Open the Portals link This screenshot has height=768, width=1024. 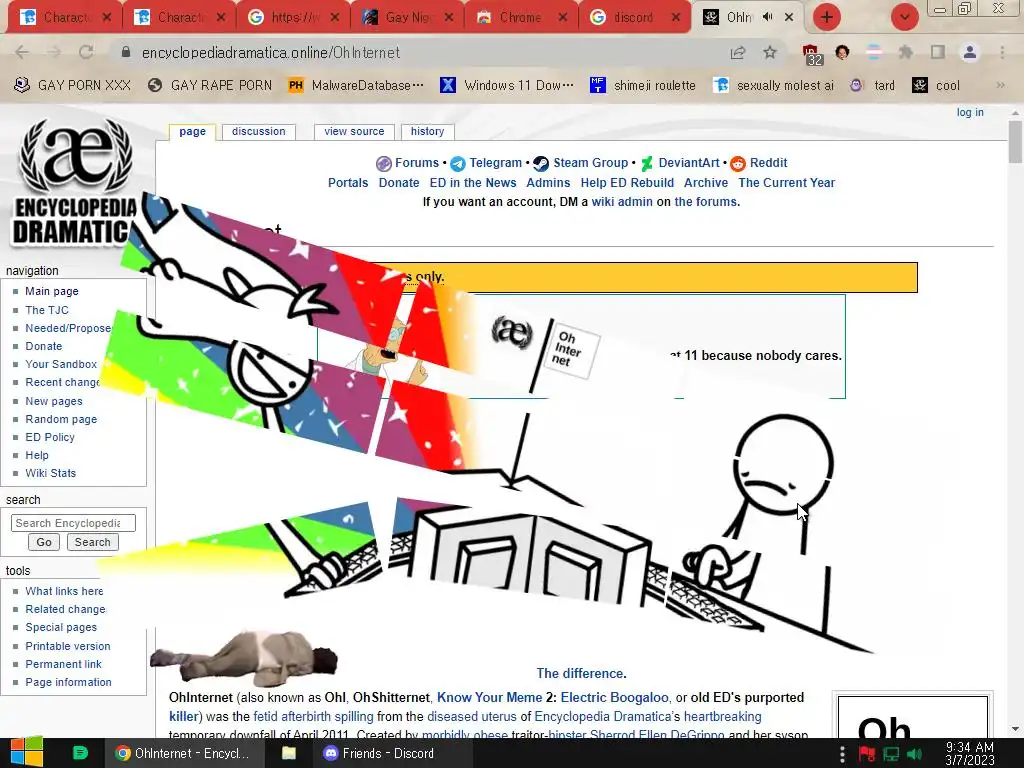[x=348, y=183]
